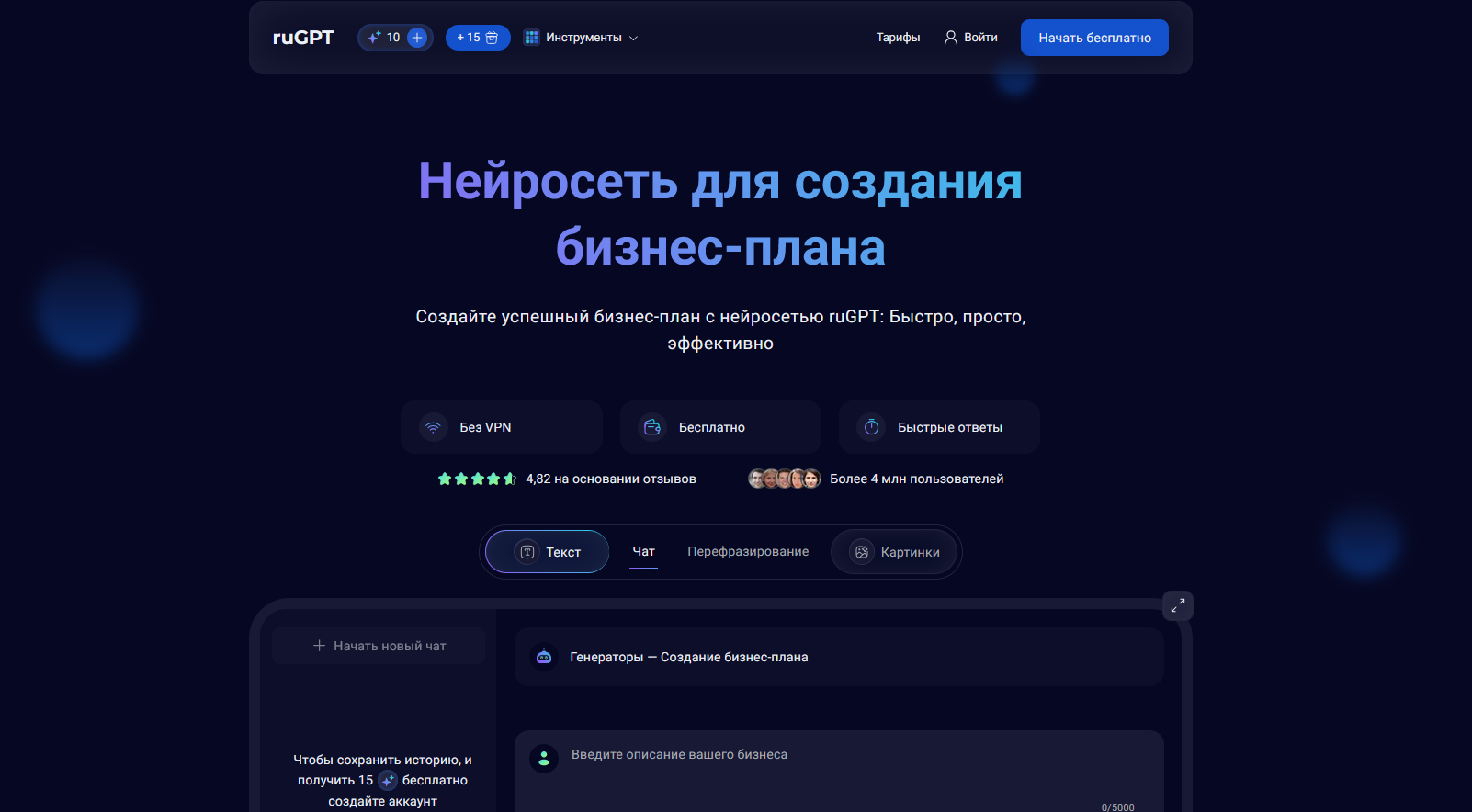Switch to the Перефразирование tab

[748, 551]
